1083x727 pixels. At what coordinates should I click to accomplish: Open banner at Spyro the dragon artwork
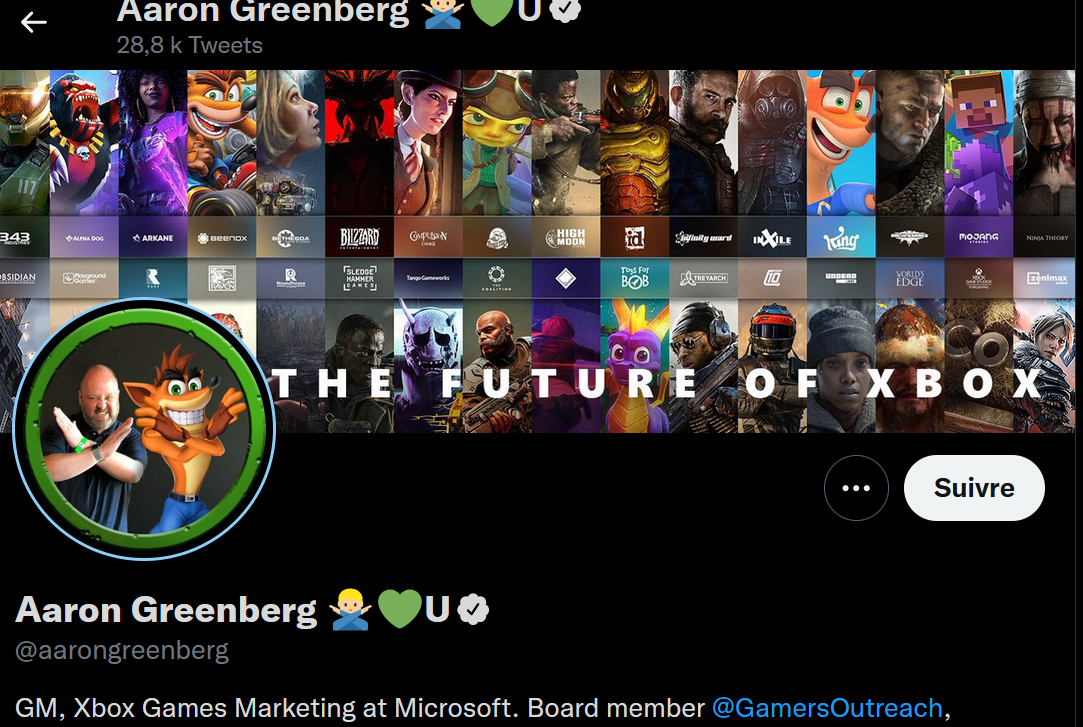pyautogui.click(x=634, y=366)
